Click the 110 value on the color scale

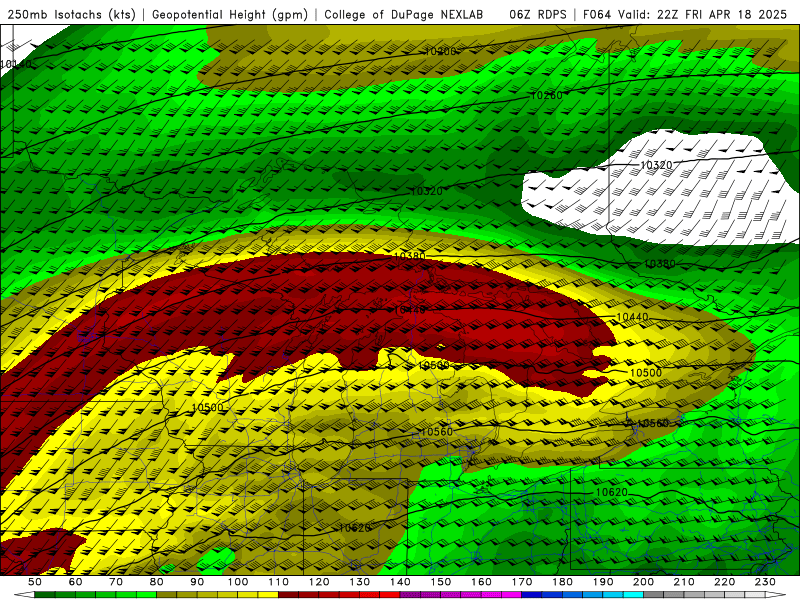pyautogui.click(x=279, y=582)
